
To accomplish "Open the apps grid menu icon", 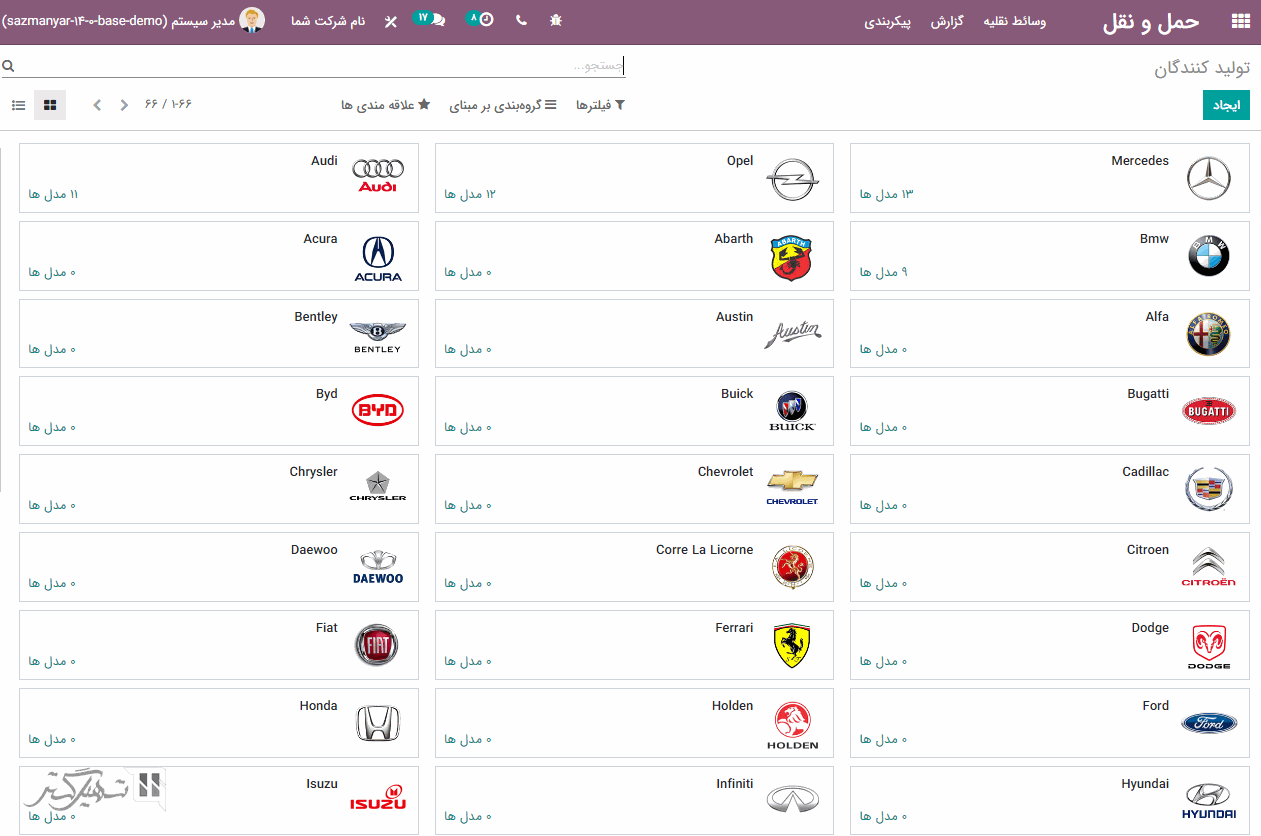I will [x=1240, y=21].
